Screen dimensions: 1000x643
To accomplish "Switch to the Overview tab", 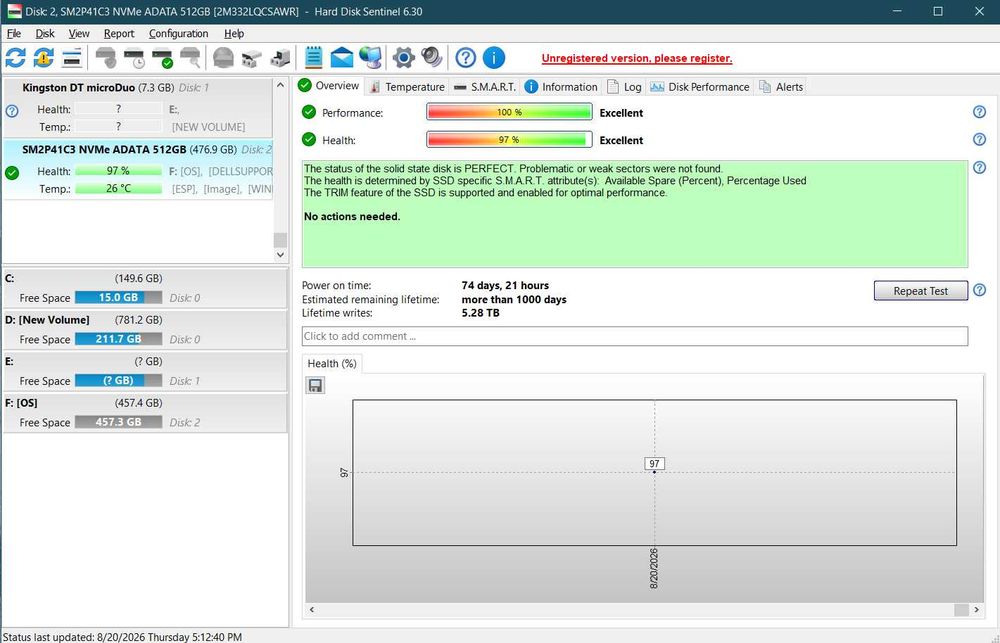I will [329, 85].
